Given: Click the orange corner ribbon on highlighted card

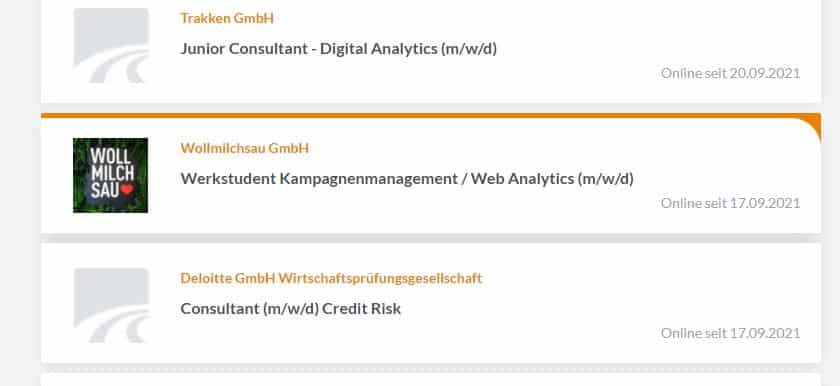Looking at the screenshot, I should tap(811, 127).
